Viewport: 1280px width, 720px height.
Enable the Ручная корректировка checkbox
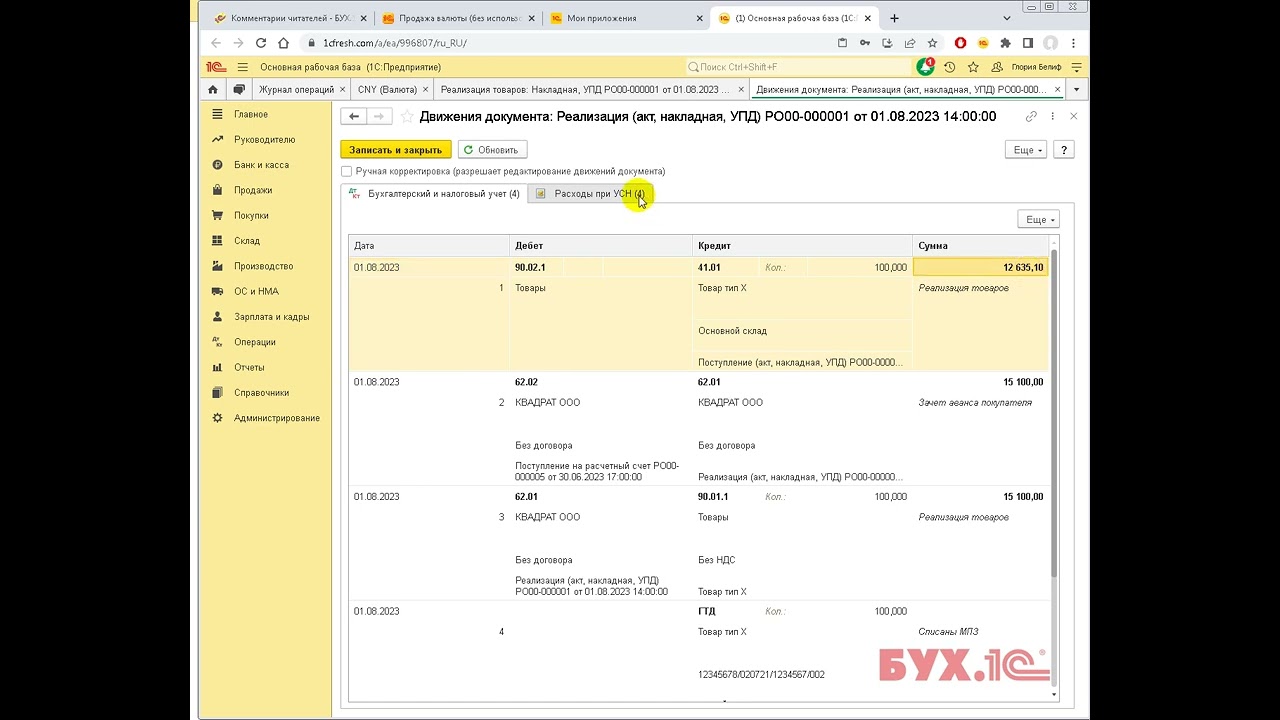pyautogui.click(x=347, y=171)
